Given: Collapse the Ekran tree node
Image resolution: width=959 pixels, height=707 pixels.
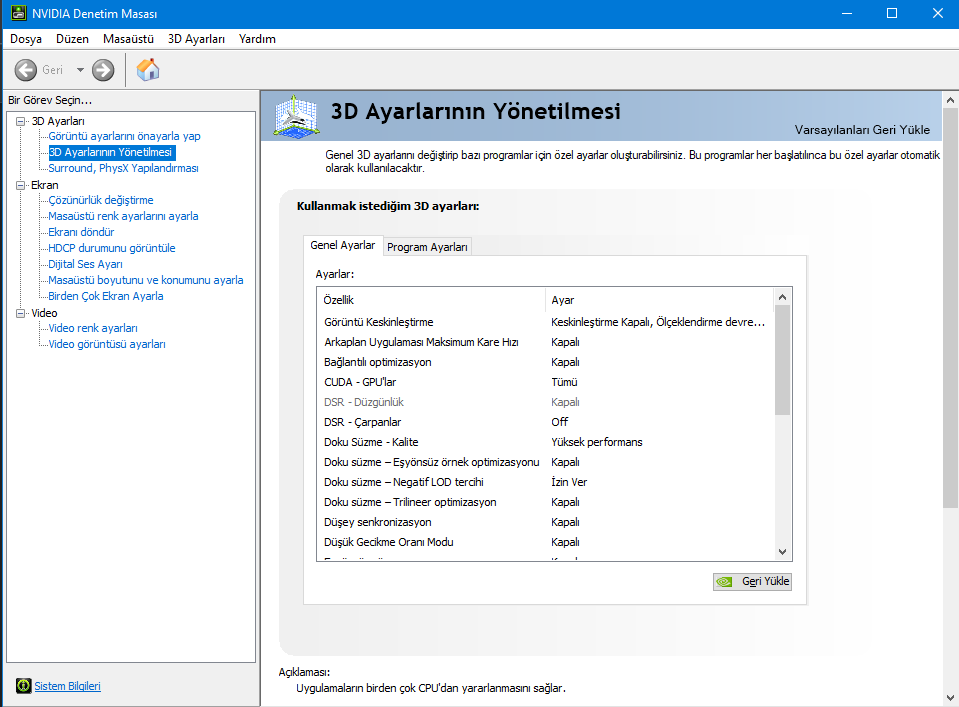Looking at the screenshot, I should click(x=21, y=185).
